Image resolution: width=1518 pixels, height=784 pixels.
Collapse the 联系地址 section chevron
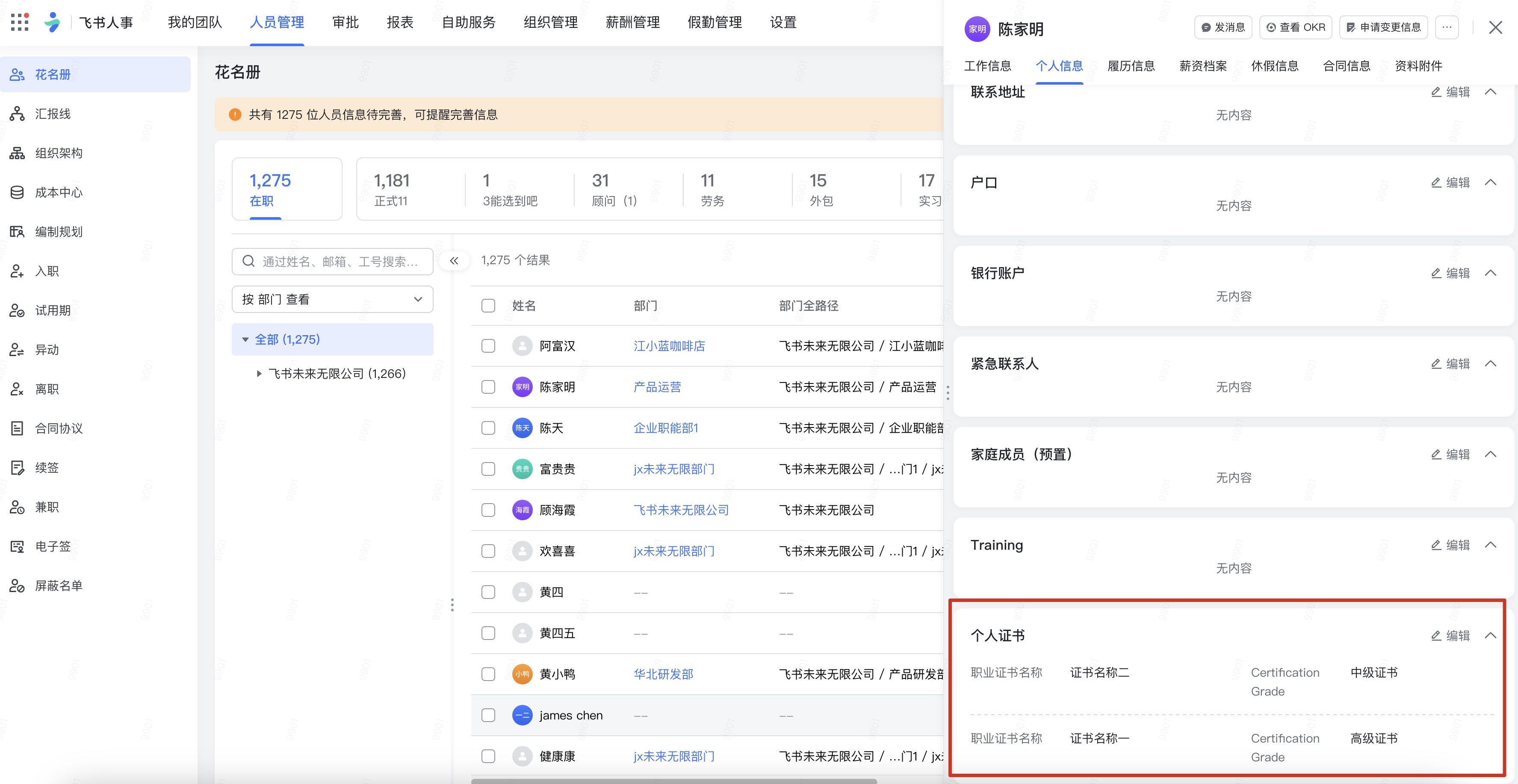coord(1490,92)
